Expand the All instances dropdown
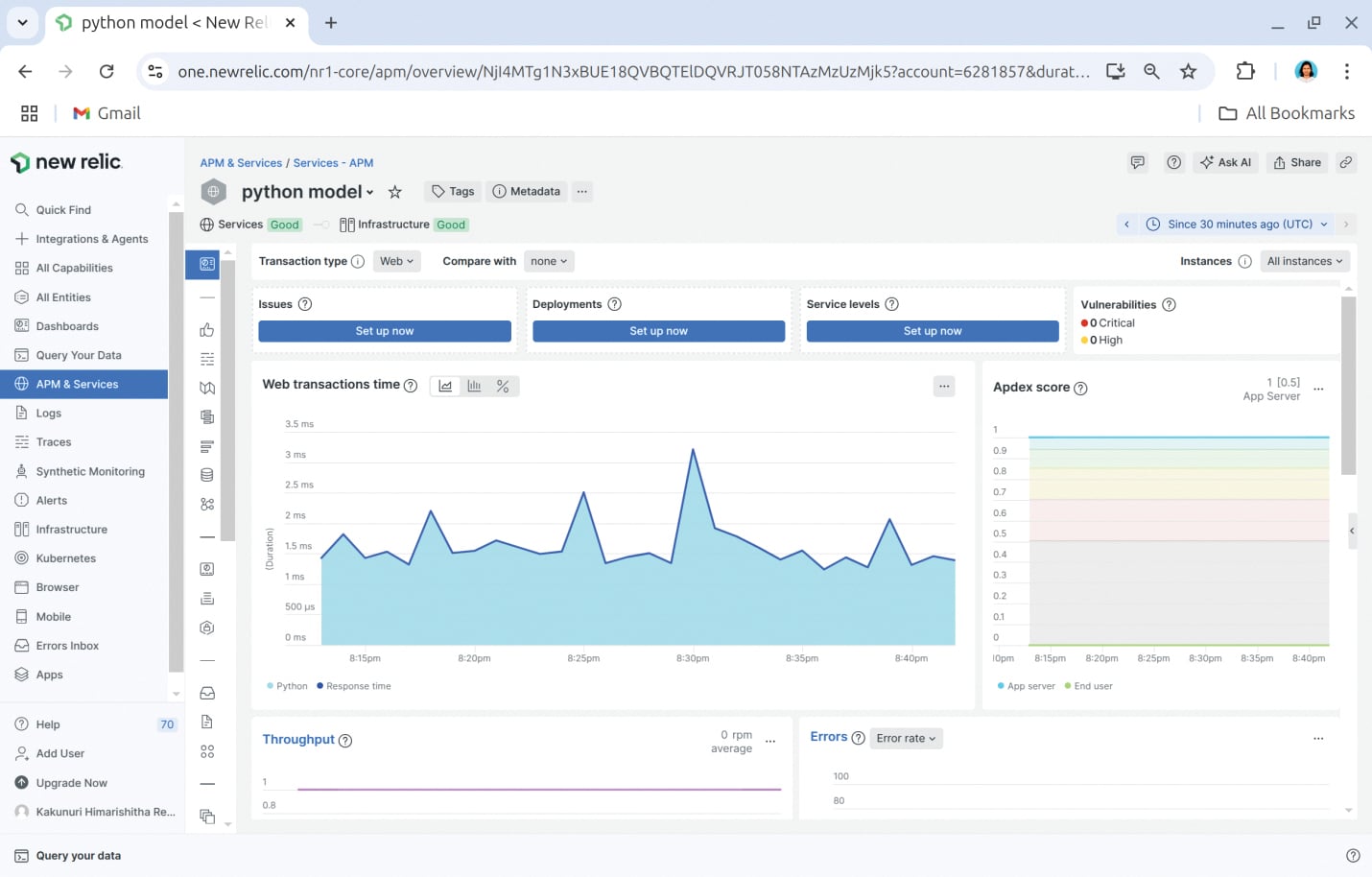 (1304, 261)
